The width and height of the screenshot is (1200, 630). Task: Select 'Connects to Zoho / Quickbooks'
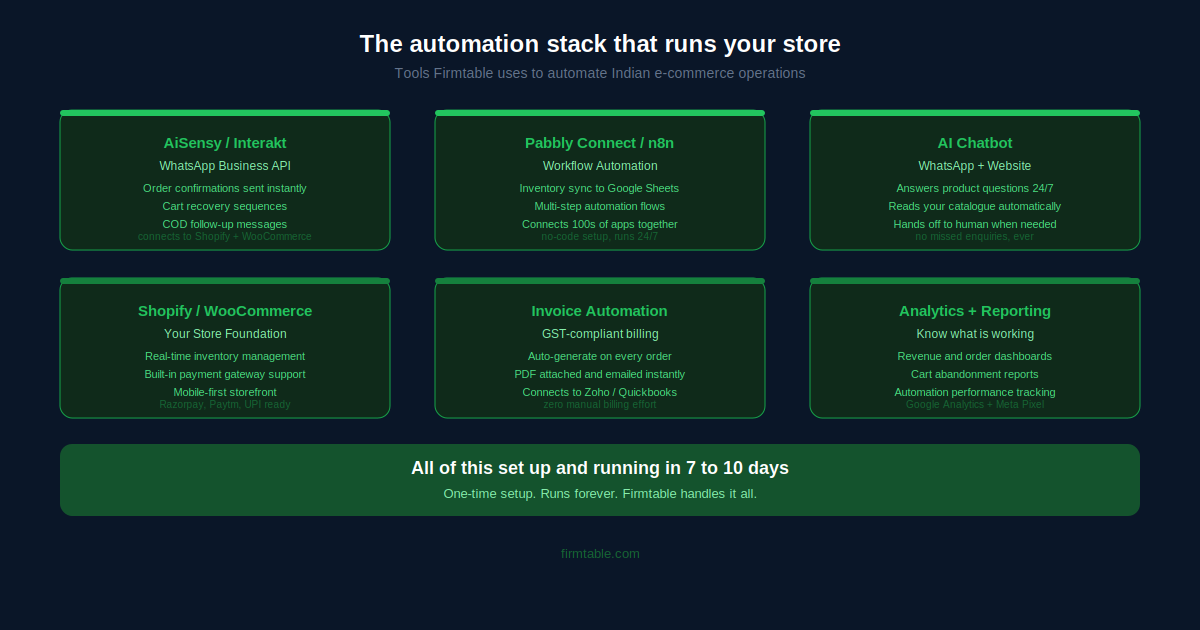[600, 392]
